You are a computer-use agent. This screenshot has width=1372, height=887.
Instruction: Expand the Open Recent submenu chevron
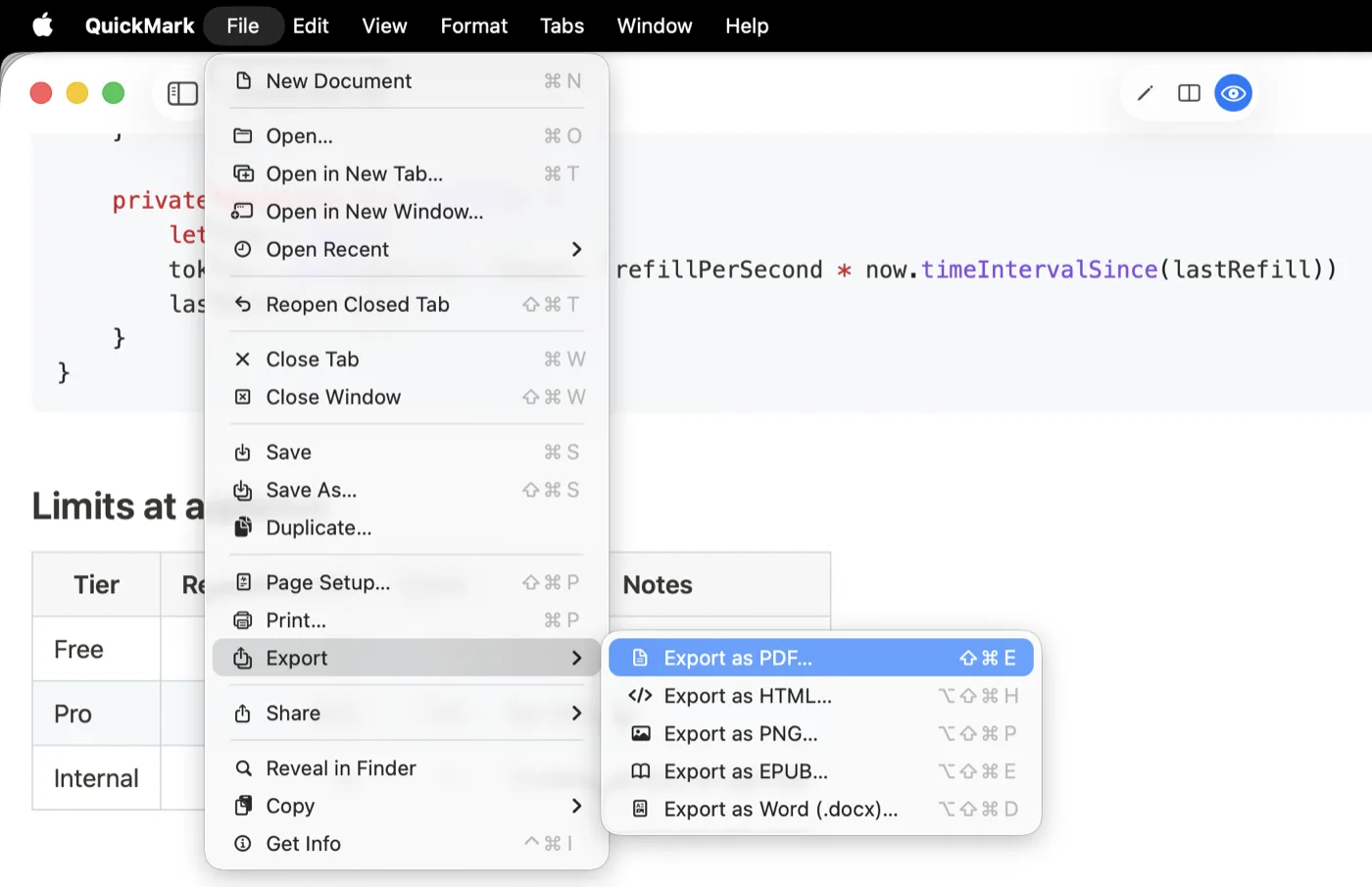pyautogui.click(x=576, y=249)
